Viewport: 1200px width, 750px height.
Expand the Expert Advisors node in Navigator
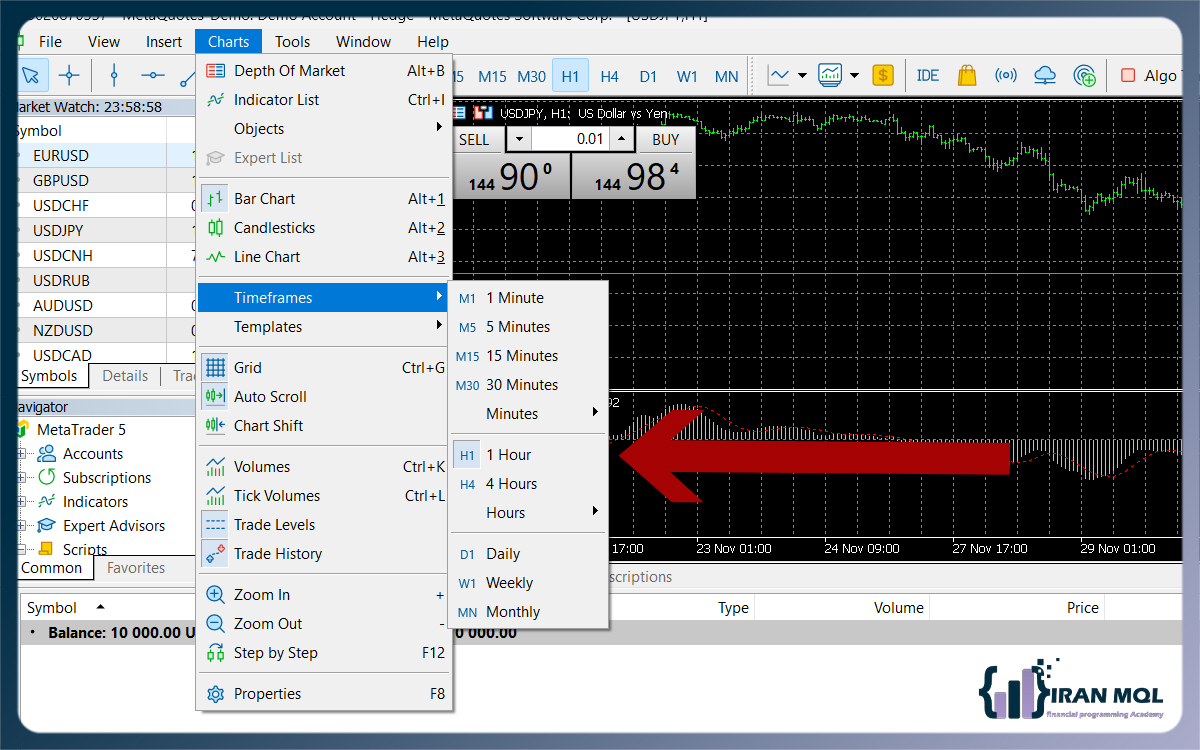pyautogui.click(x=22, y=526)
